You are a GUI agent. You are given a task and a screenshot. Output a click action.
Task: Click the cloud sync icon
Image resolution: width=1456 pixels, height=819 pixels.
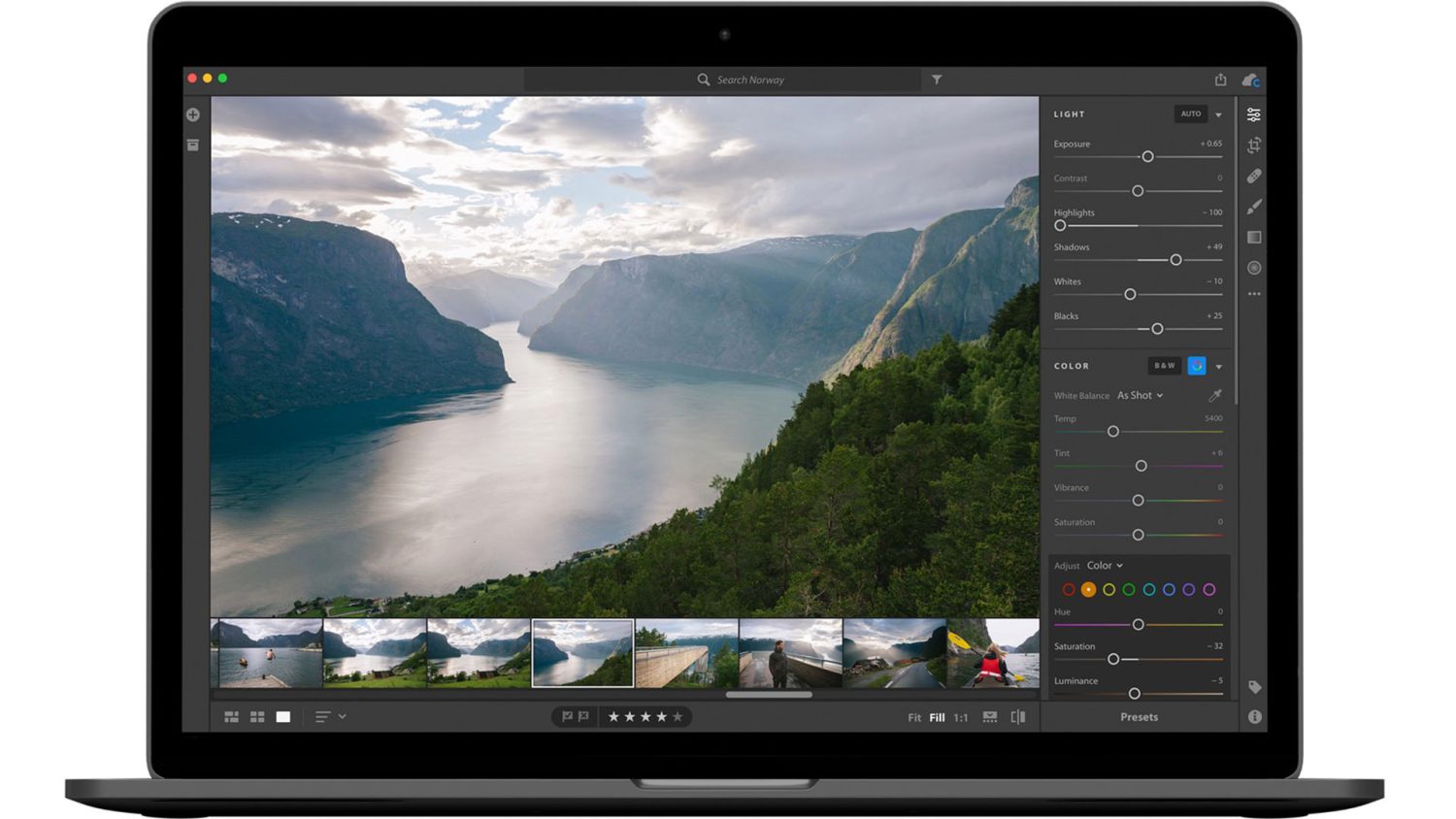1250,80
